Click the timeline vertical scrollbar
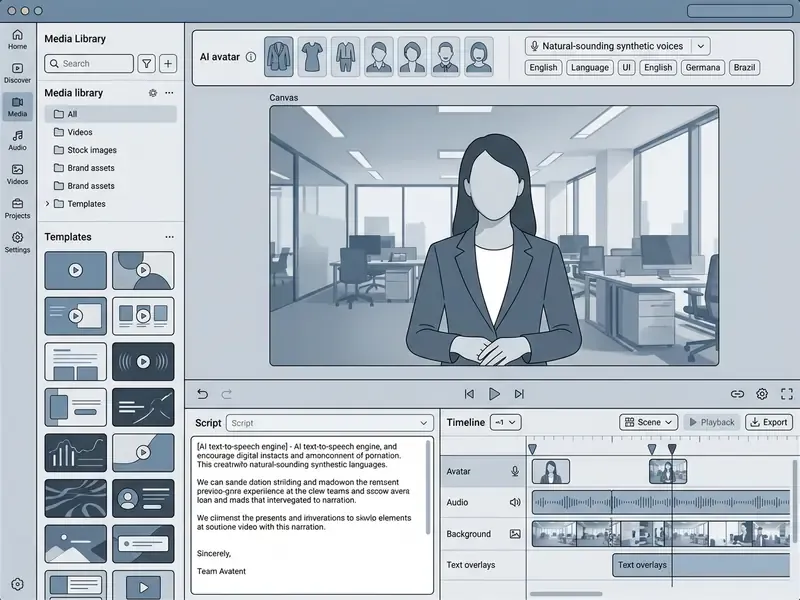 coord(795,500)
